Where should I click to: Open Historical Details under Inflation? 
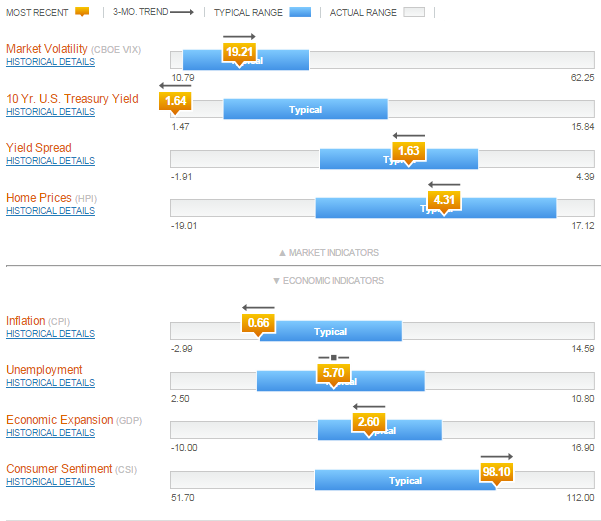click(50, 334)
